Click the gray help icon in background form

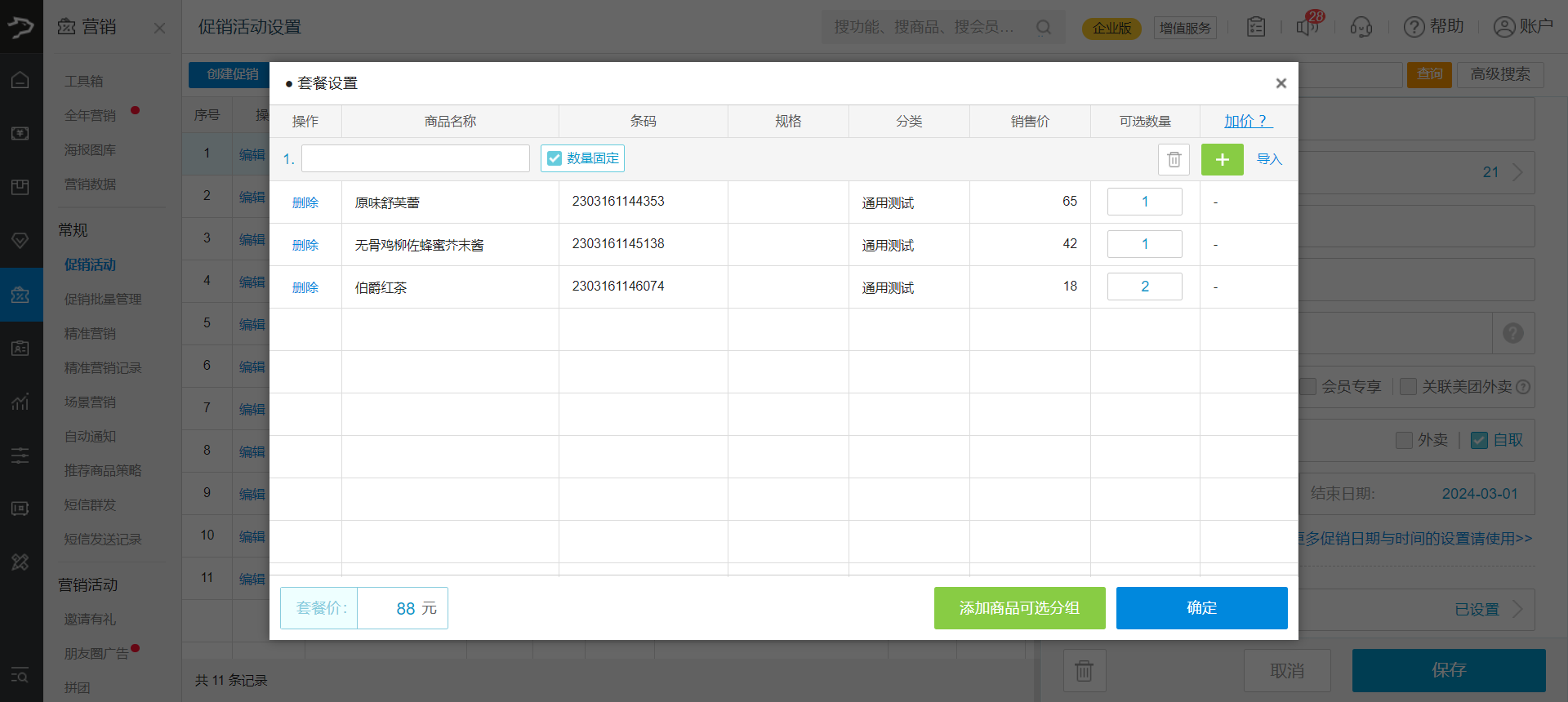pos(1513,333)
